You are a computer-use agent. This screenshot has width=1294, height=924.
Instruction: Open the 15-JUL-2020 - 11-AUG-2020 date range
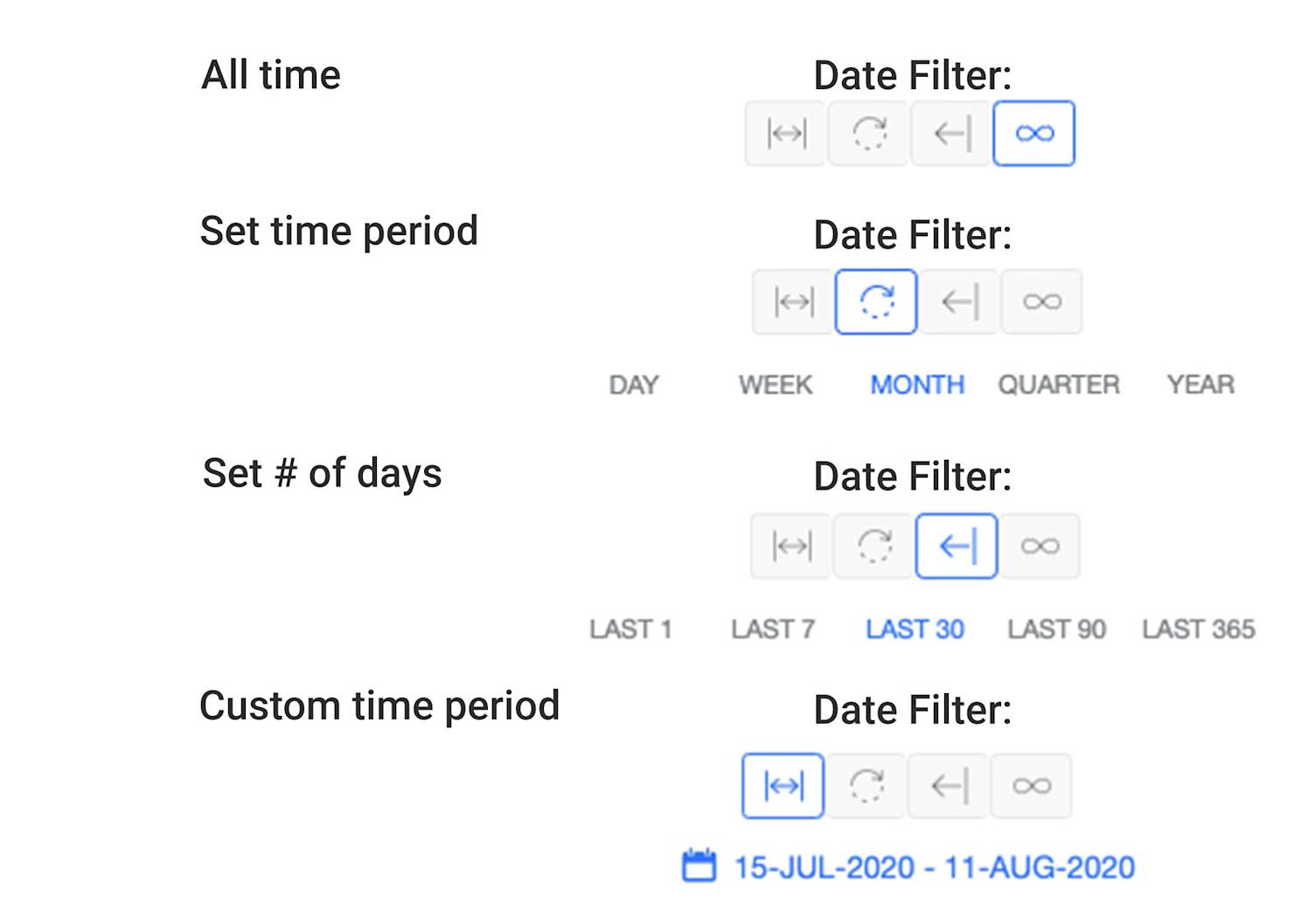click(935, 867)
